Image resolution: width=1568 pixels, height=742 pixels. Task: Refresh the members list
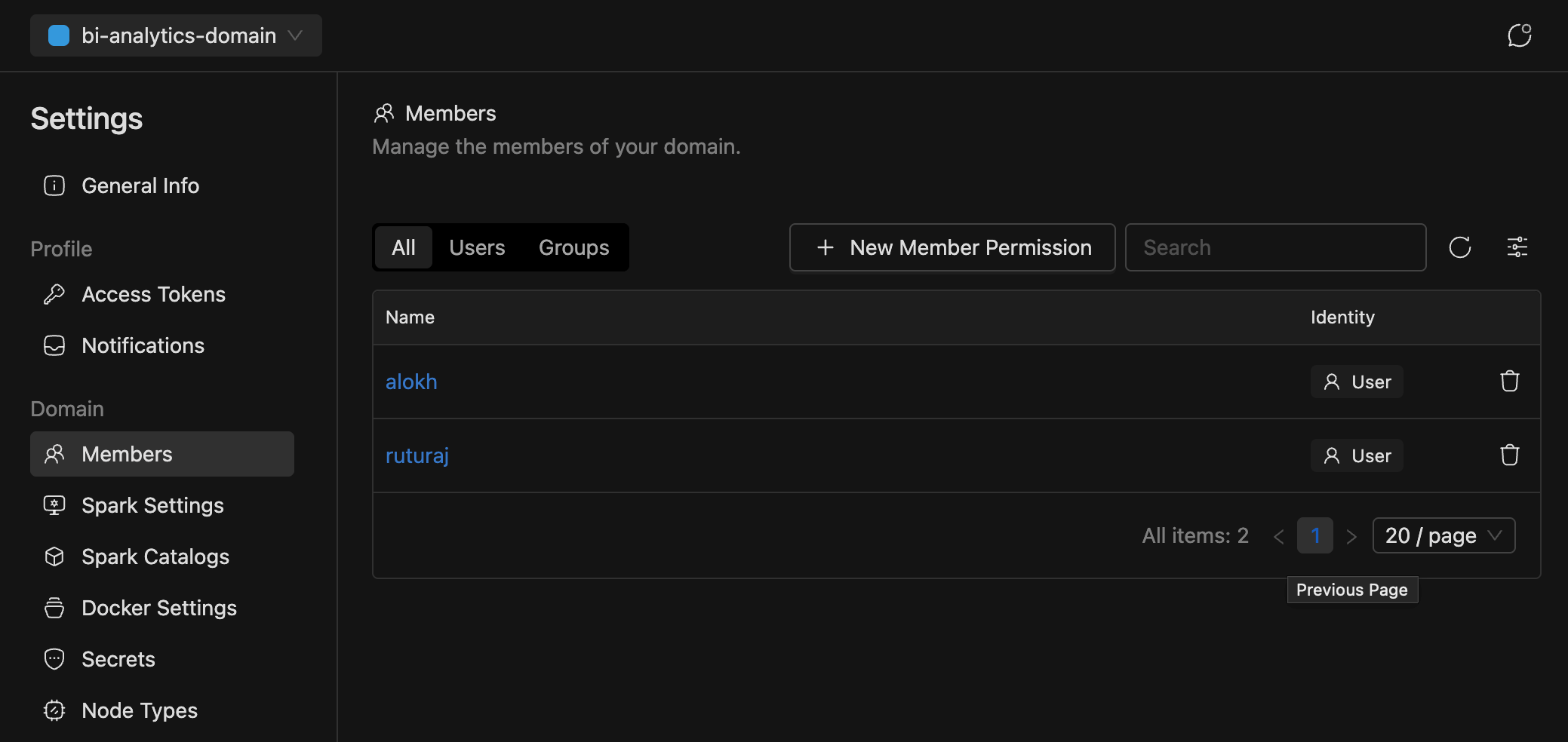coord(1461,247)
